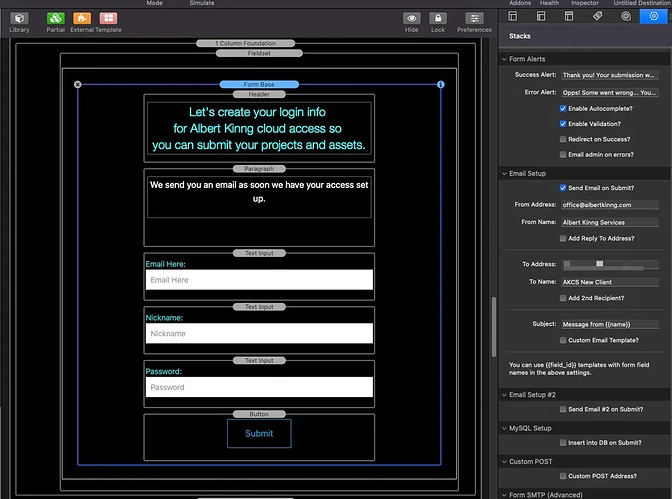Open the Inspector item
The image size is (672, 499).
[585, 3]
